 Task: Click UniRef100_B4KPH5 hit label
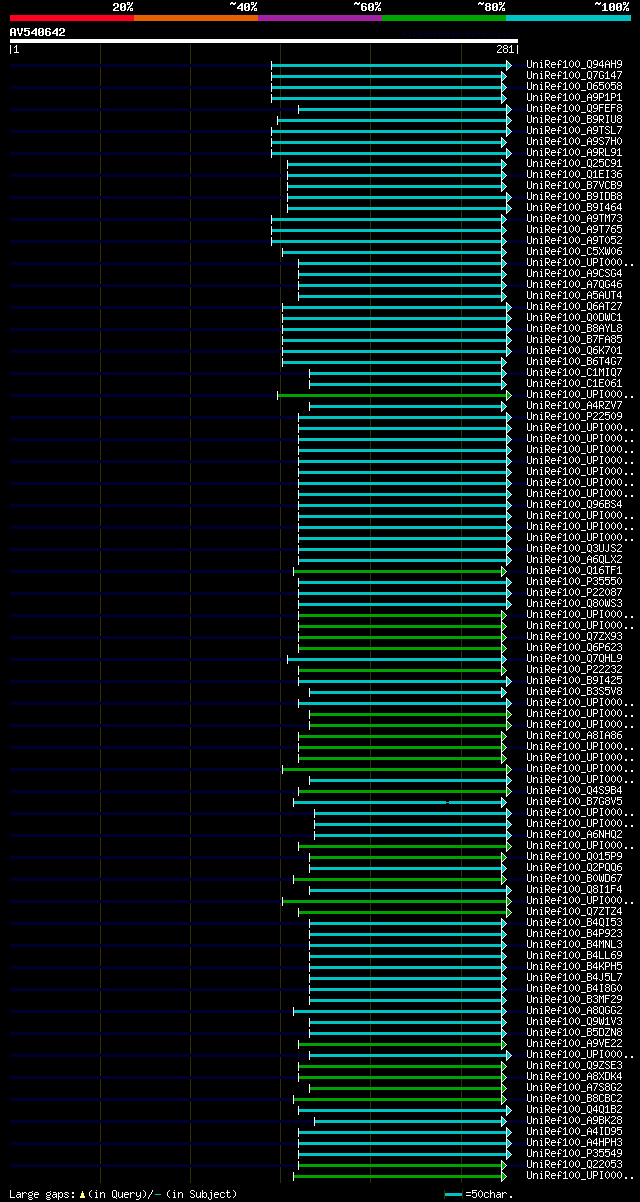(574, 966)
